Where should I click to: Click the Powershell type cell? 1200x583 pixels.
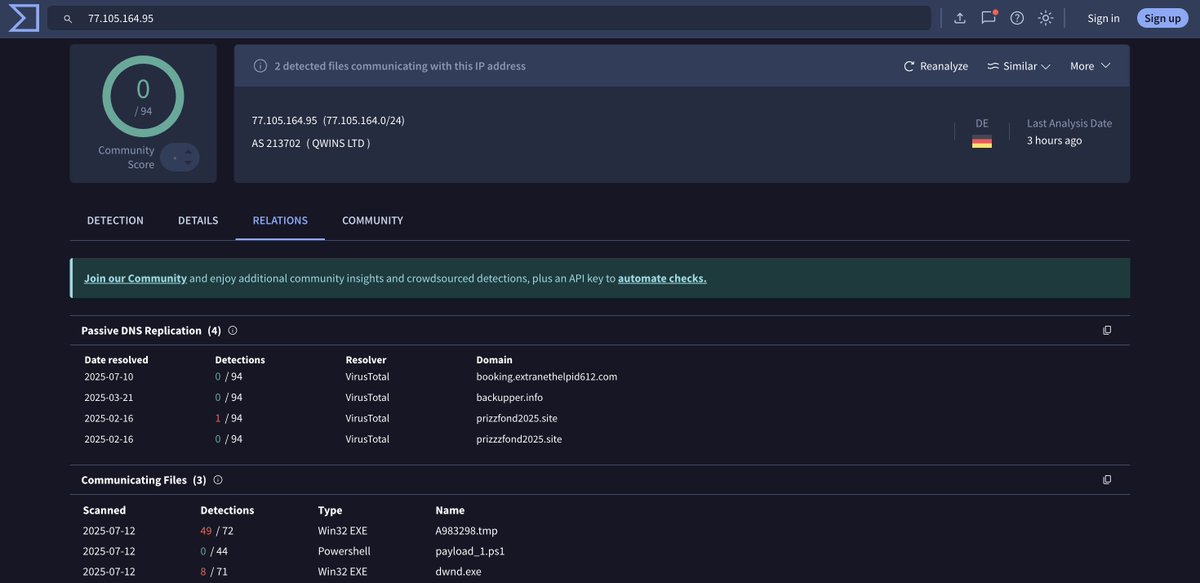point(344,551)
